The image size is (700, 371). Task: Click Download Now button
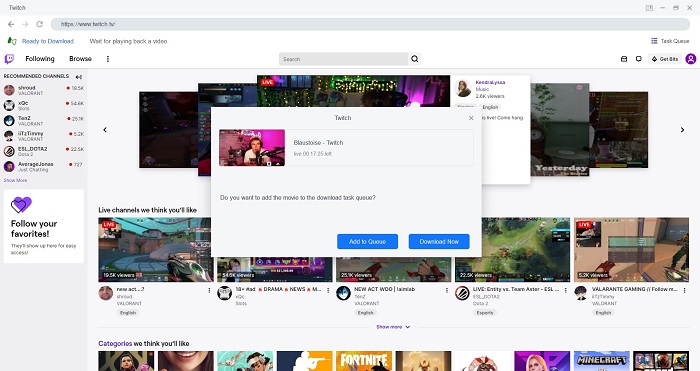(x=439, y=242)
